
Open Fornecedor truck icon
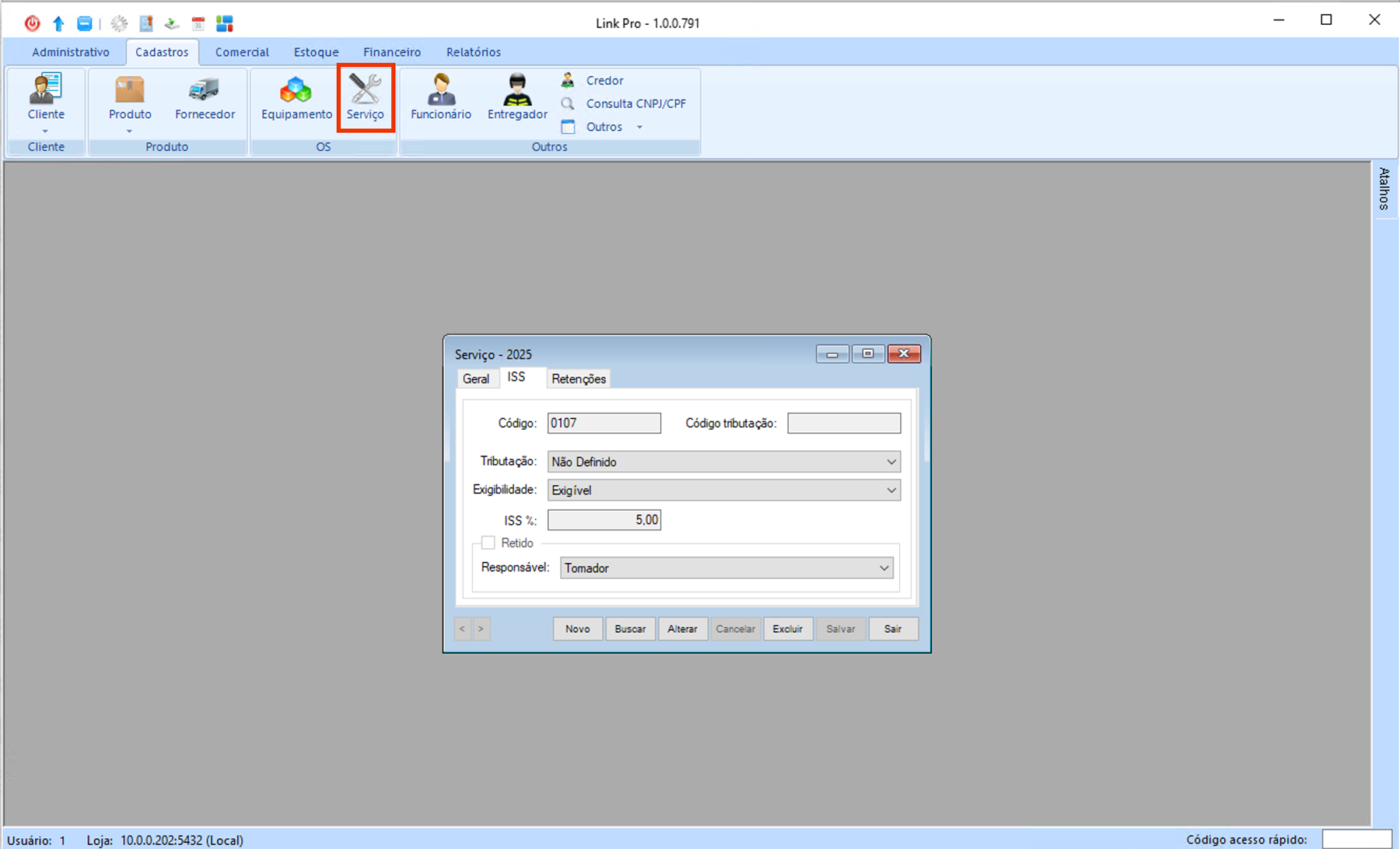205,90
